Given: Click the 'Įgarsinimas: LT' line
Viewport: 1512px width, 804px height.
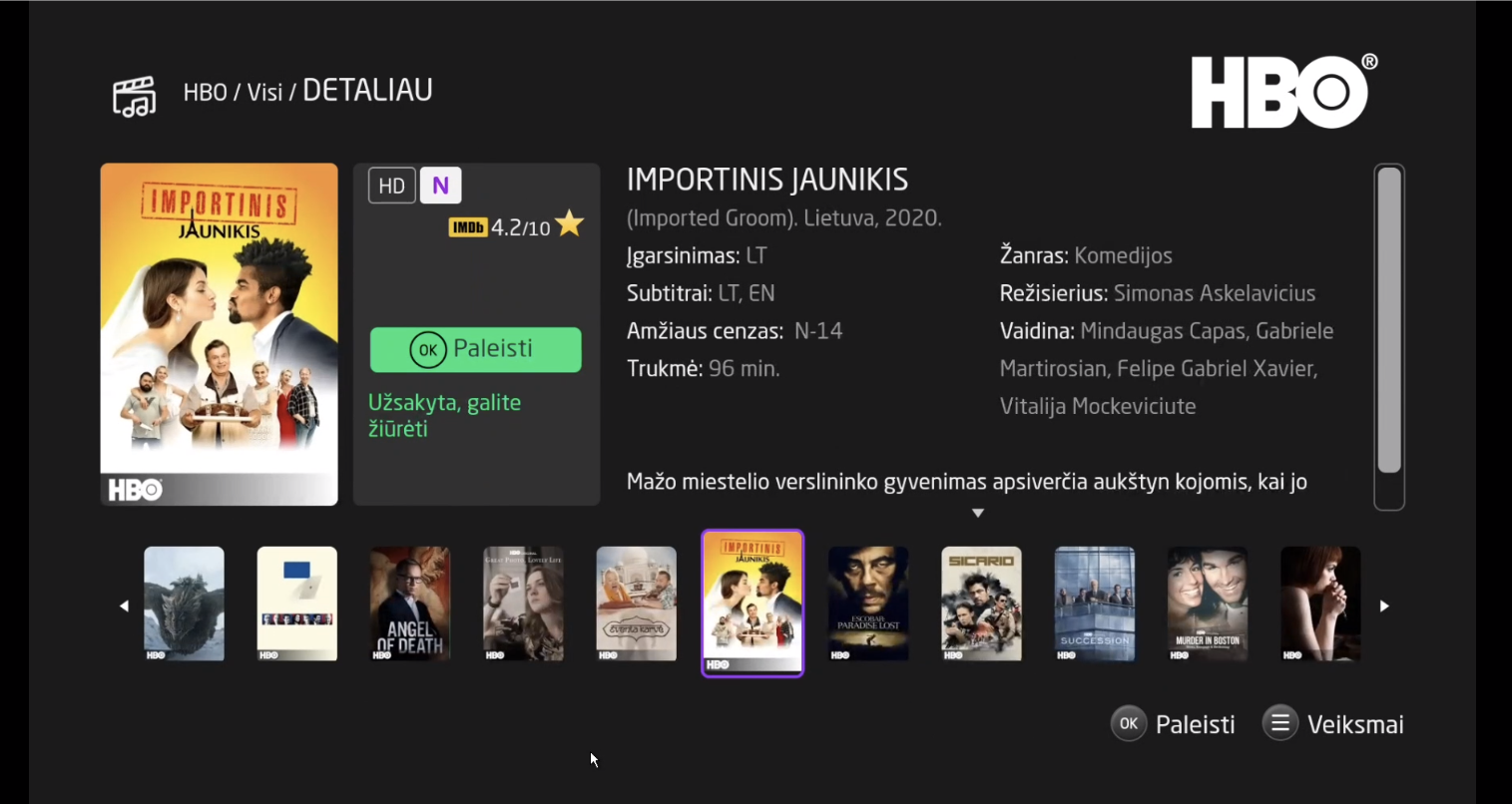Looking at the screenshot, I should pos(697,256).
